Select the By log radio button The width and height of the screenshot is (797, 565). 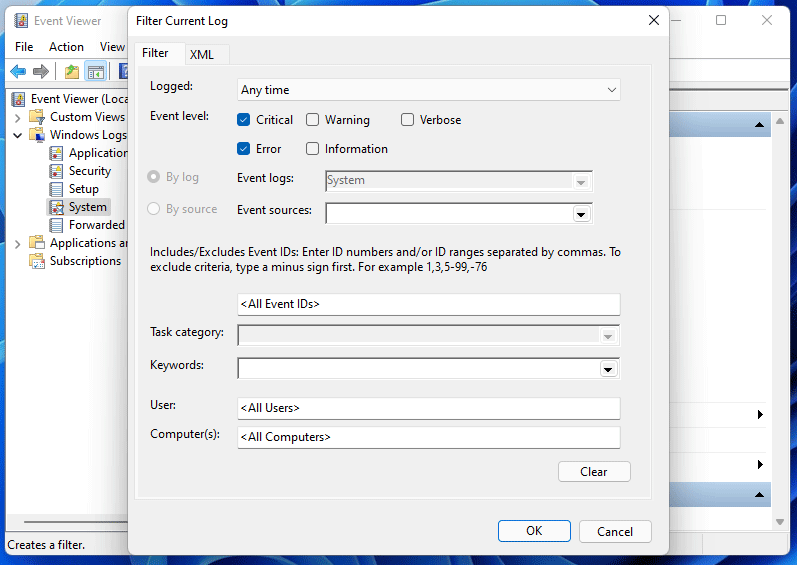153,177
